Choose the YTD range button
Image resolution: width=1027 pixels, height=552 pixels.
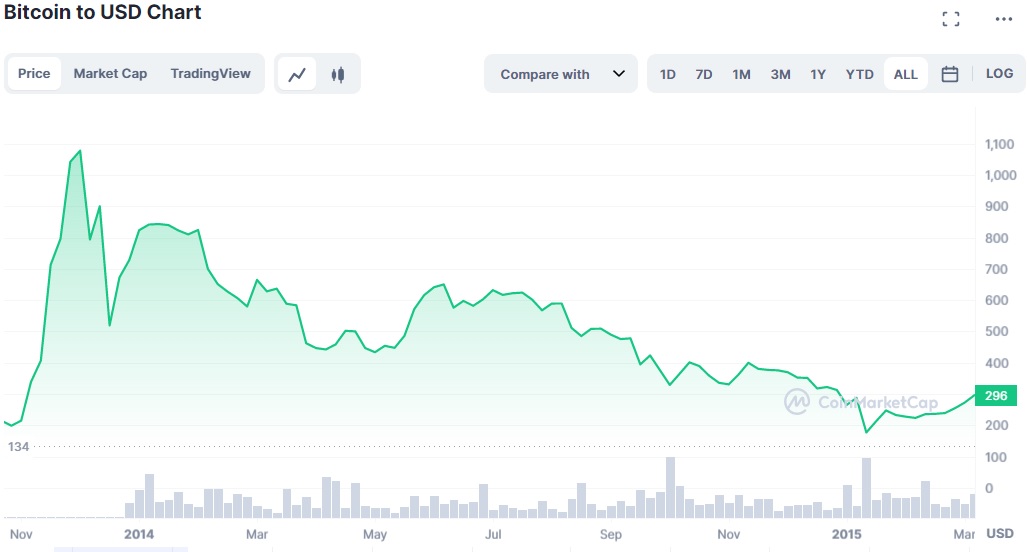pos(859,74)
